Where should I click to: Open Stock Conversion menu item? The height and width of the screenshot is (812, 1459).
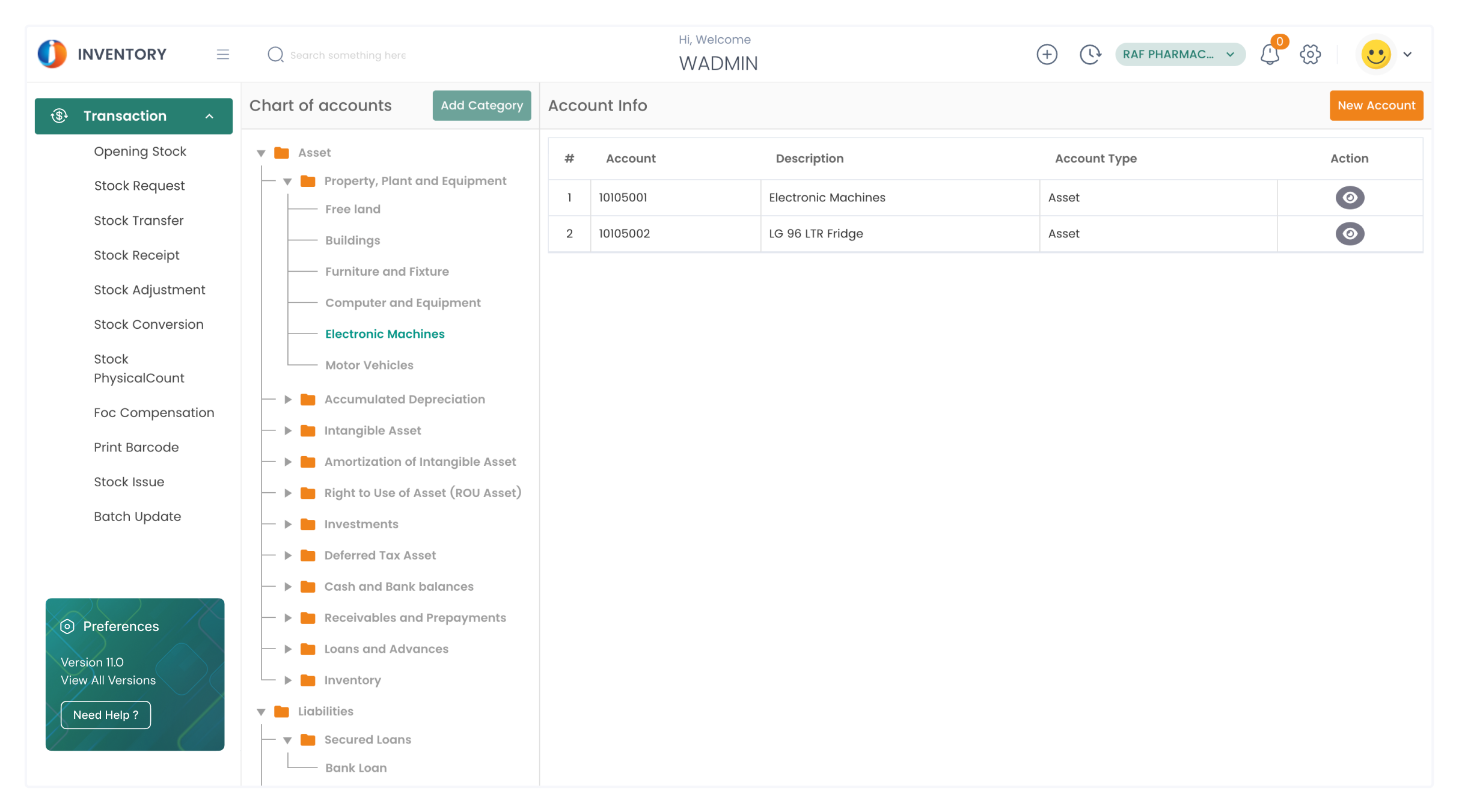(x=148, y=325)
